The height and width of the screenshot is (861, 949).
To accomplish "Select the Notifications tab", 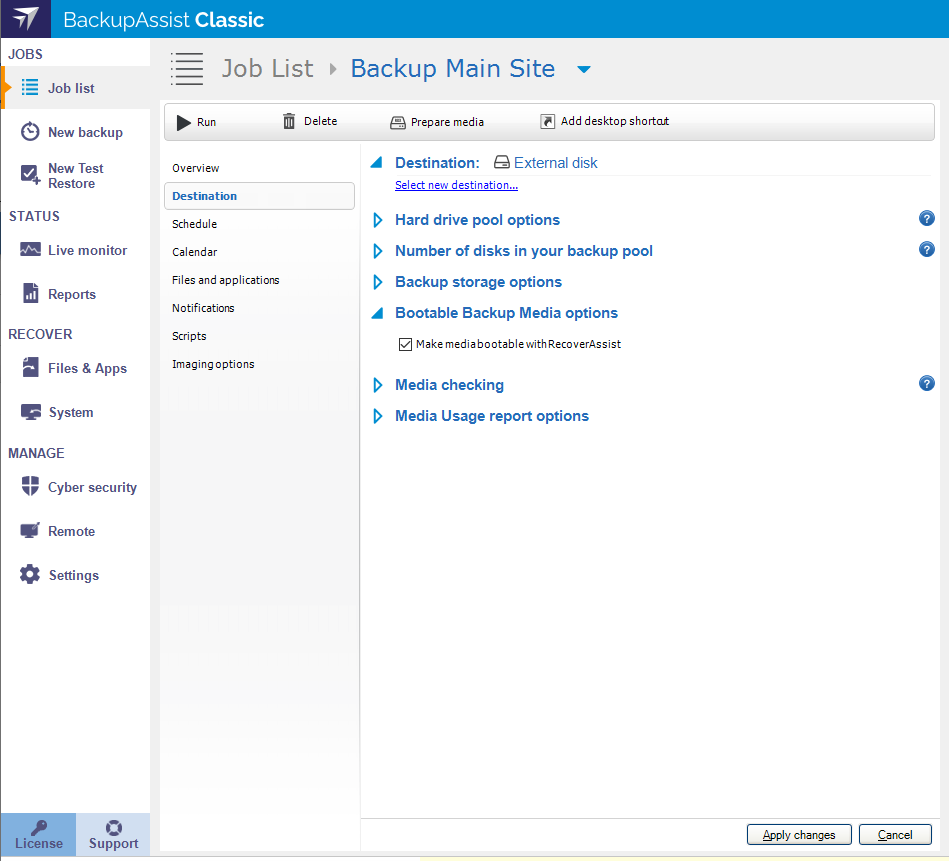I will (x=203, y=308).
